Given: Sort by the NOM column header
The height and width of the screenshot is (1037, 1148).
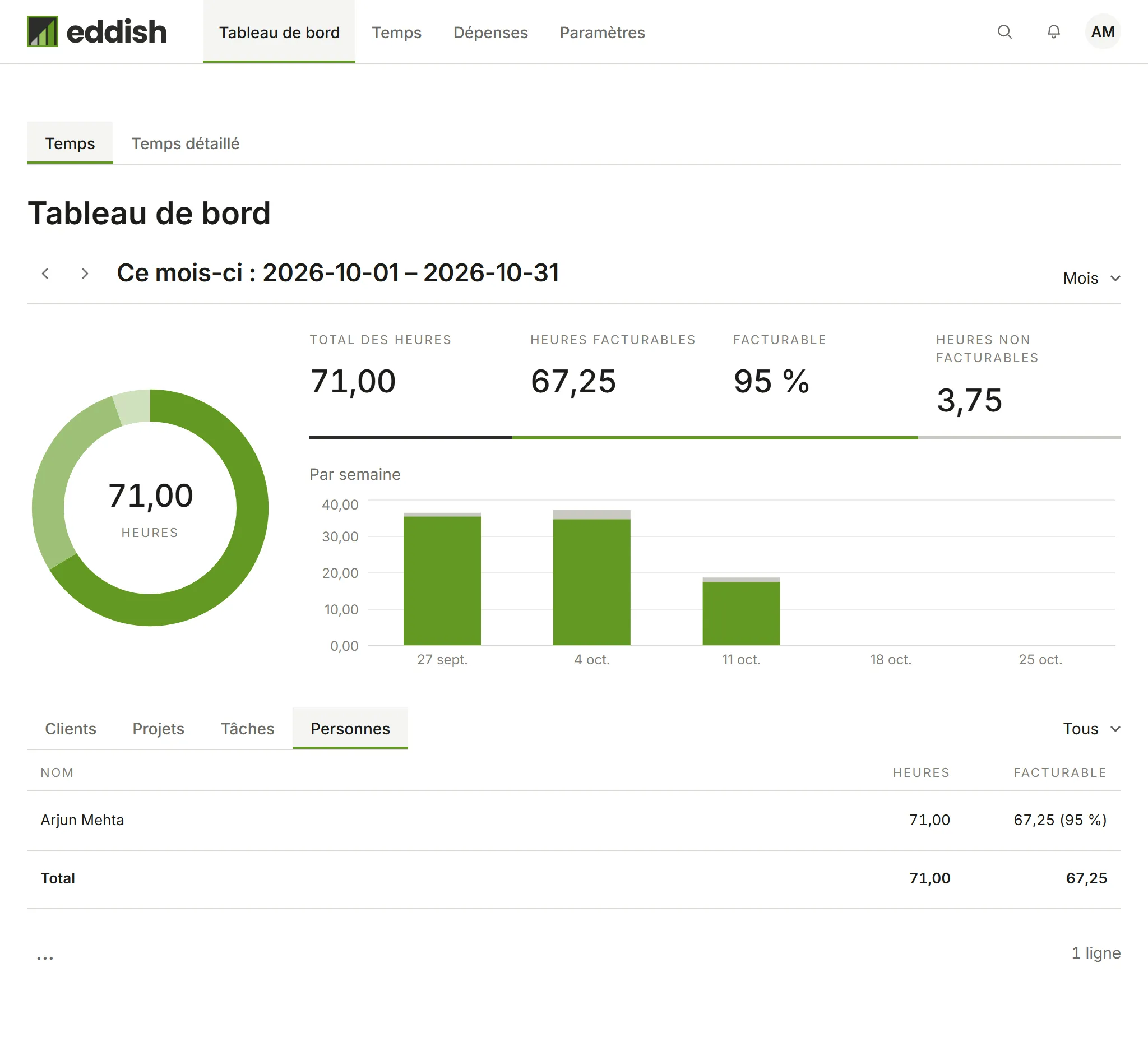Looking at the screenshot, I should pyautogui.click(x=57, y=772).
